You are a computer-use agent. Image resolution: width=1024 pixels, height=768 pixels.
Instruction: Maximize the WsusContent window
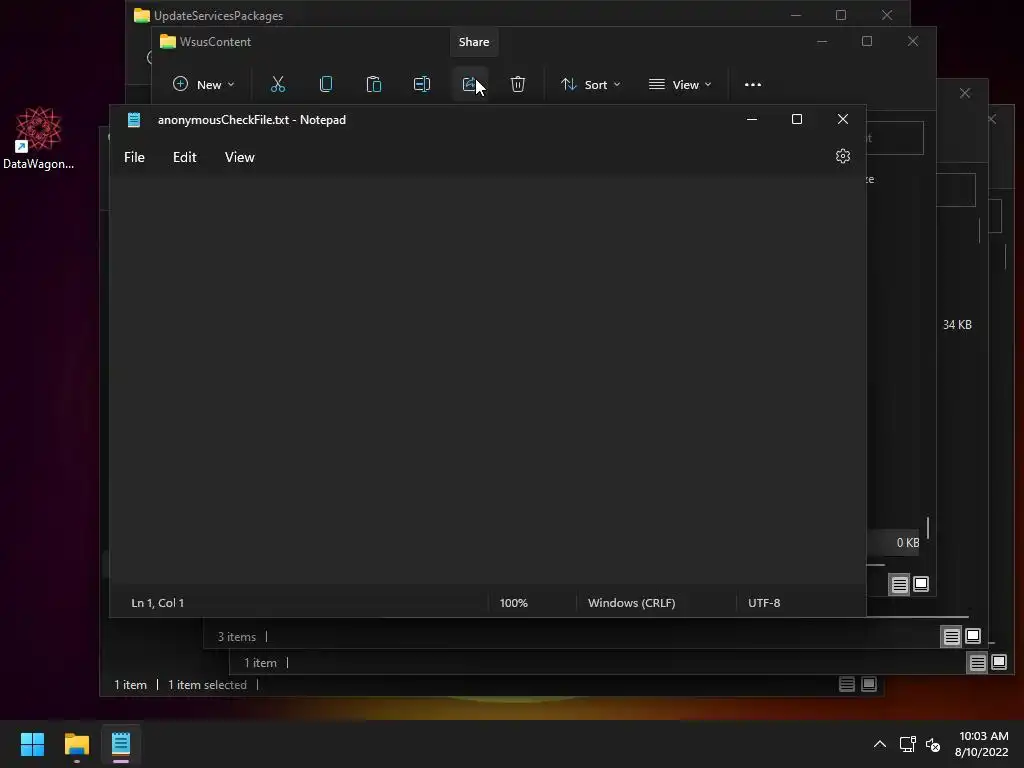867,41
